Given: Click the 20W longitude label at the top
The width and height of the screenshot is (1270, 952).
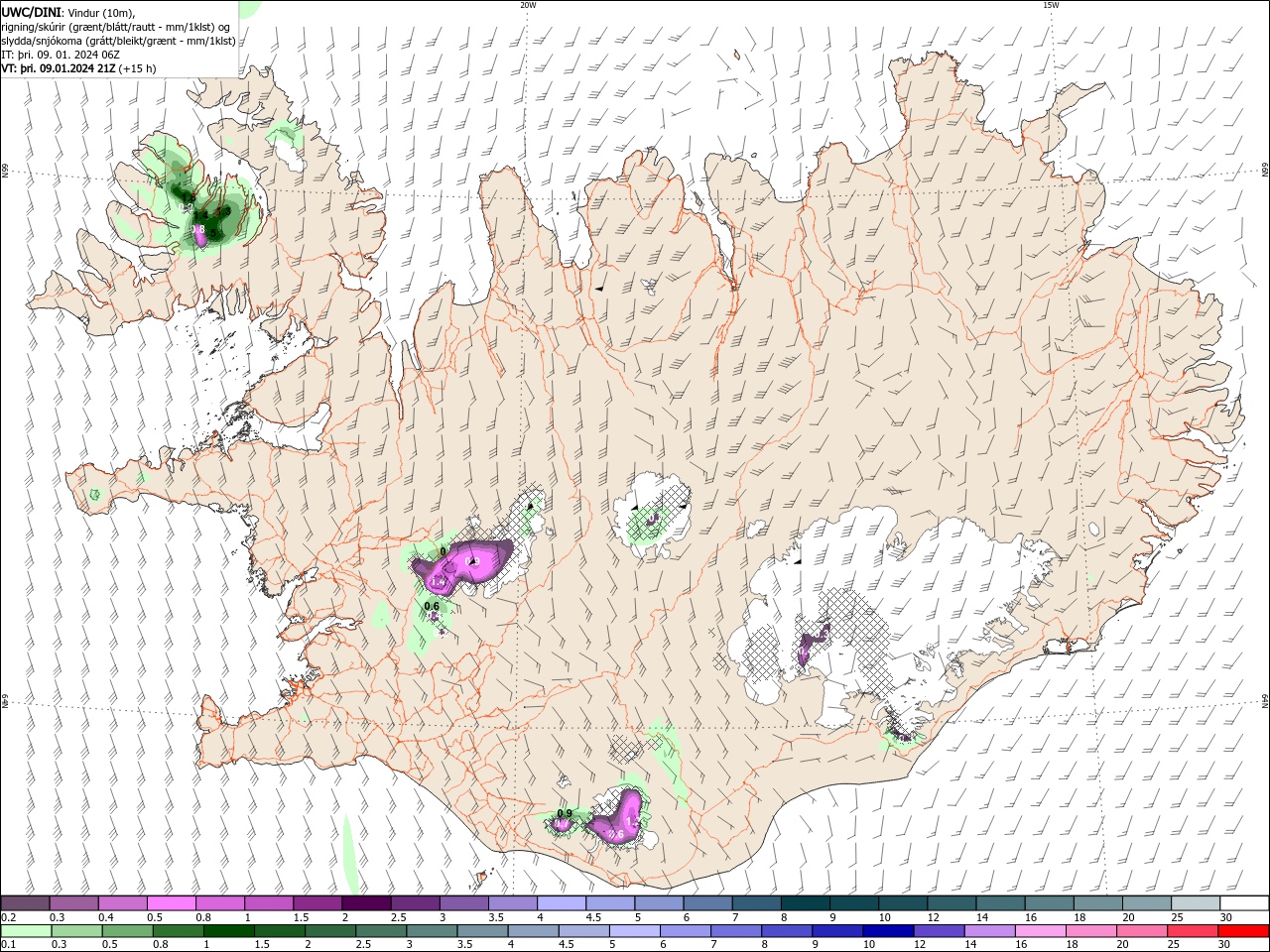Looking at the screenshot, I should [528, 5].
